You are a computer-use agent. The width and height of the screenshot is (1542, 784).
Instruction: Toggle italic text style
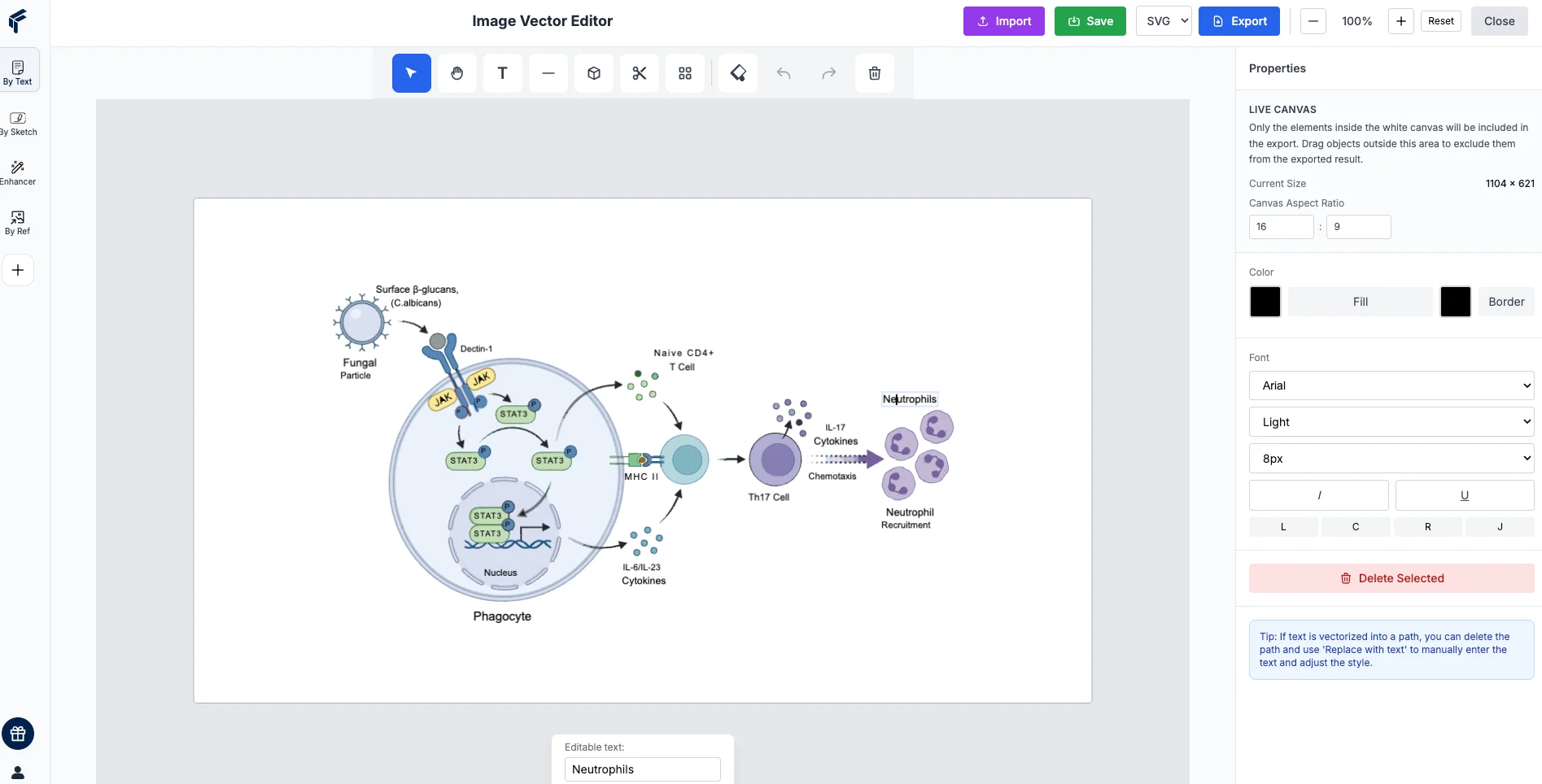[x=1318, y=495]
